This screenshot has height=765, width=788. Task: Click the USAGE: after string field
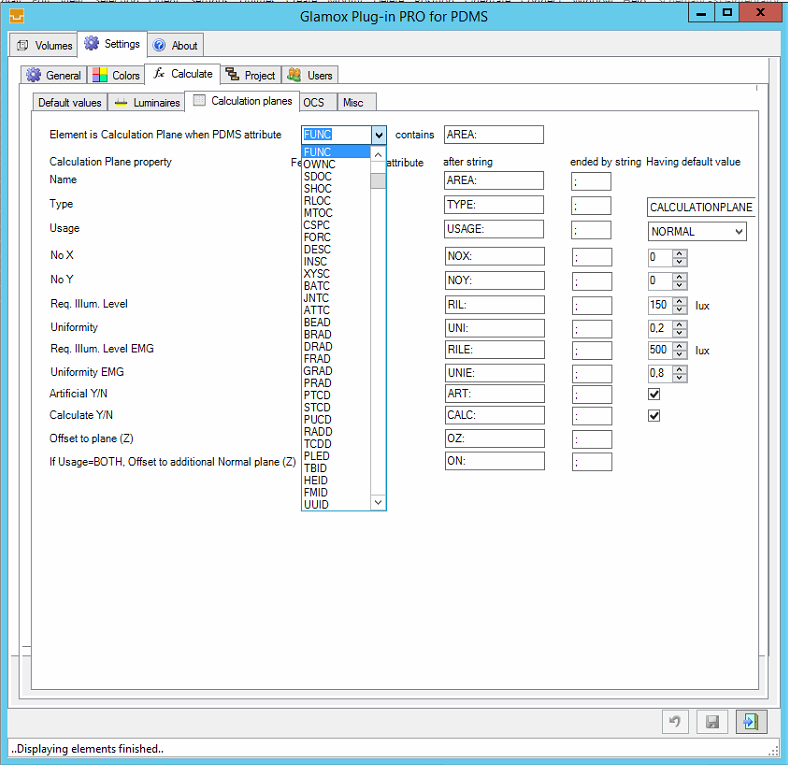coord(494,229)
